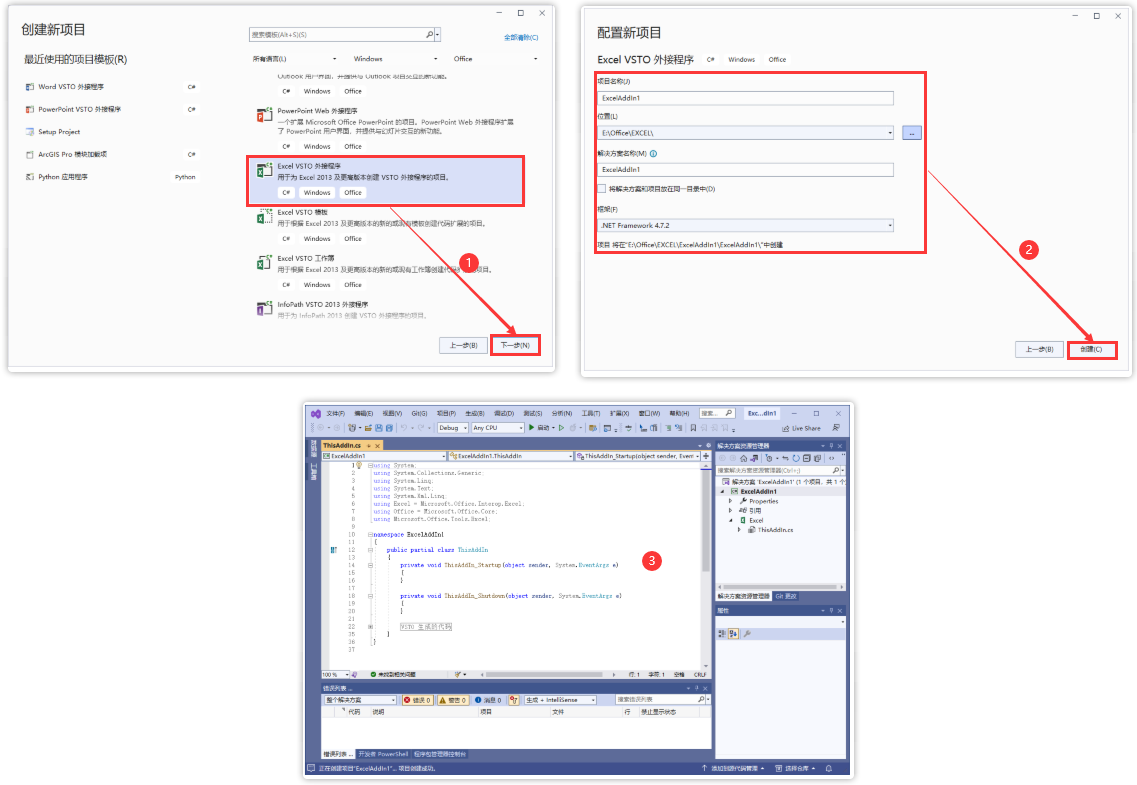Switch to the Git 更改 tab
This screenshot has height=785, width=1137.
point(786,596)
